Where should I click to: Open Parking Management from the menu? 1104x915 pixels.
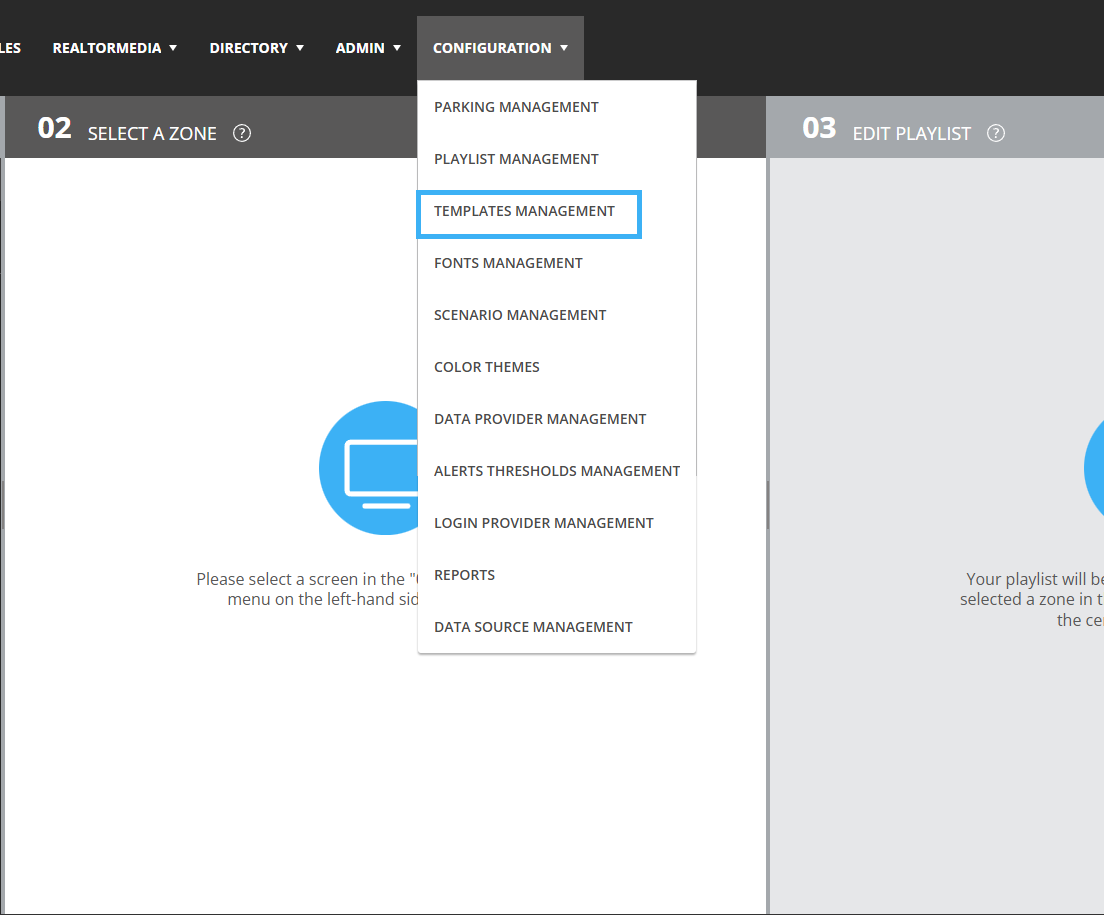point(516,107)
